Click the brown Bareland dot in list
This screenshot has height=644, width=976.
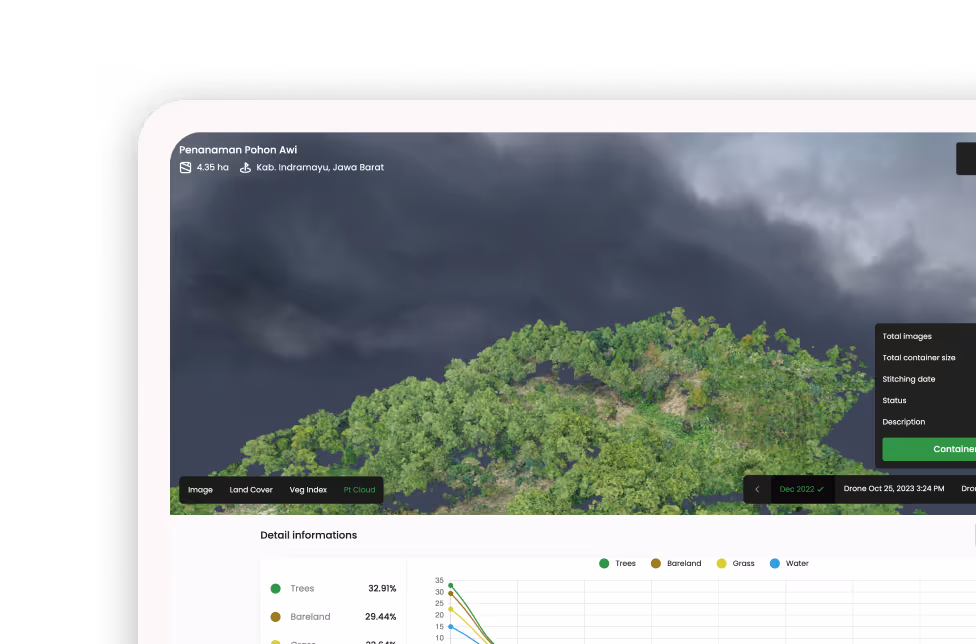click(276, 617)
